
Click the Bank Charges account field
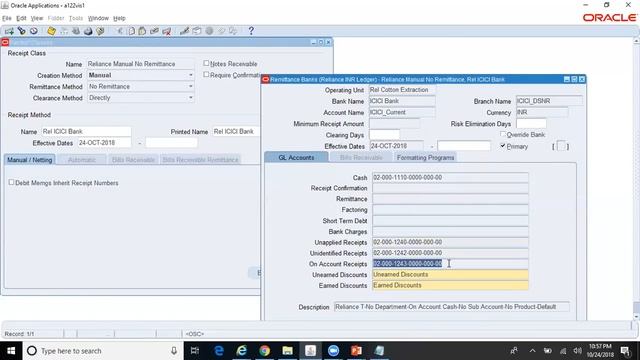click(x=450, y=231)
